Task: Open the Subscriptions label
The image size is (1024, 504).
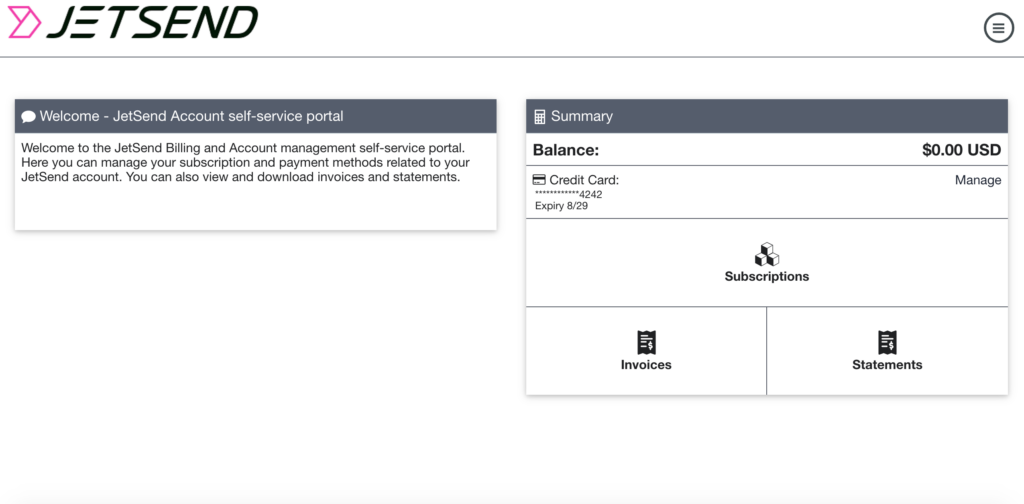Action: click(767, 276)
